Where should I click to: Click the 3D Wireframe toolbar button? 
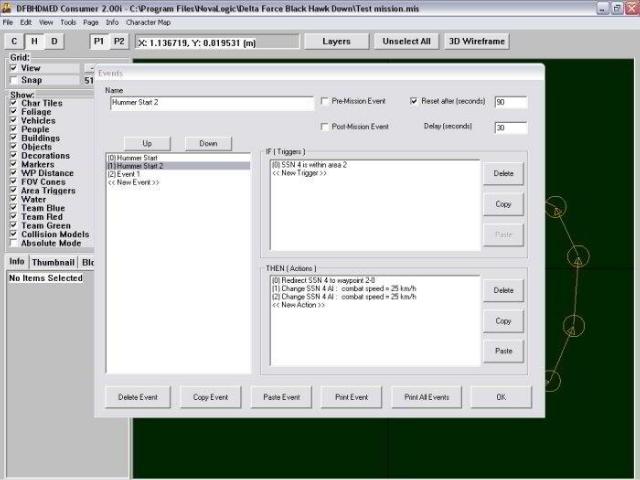click(x=476, y=42)
